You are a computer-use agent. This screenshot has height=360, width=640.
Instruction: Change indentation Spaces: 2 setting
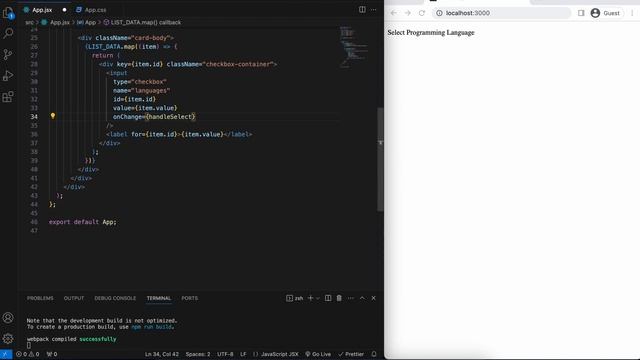[x=198, y=354]
